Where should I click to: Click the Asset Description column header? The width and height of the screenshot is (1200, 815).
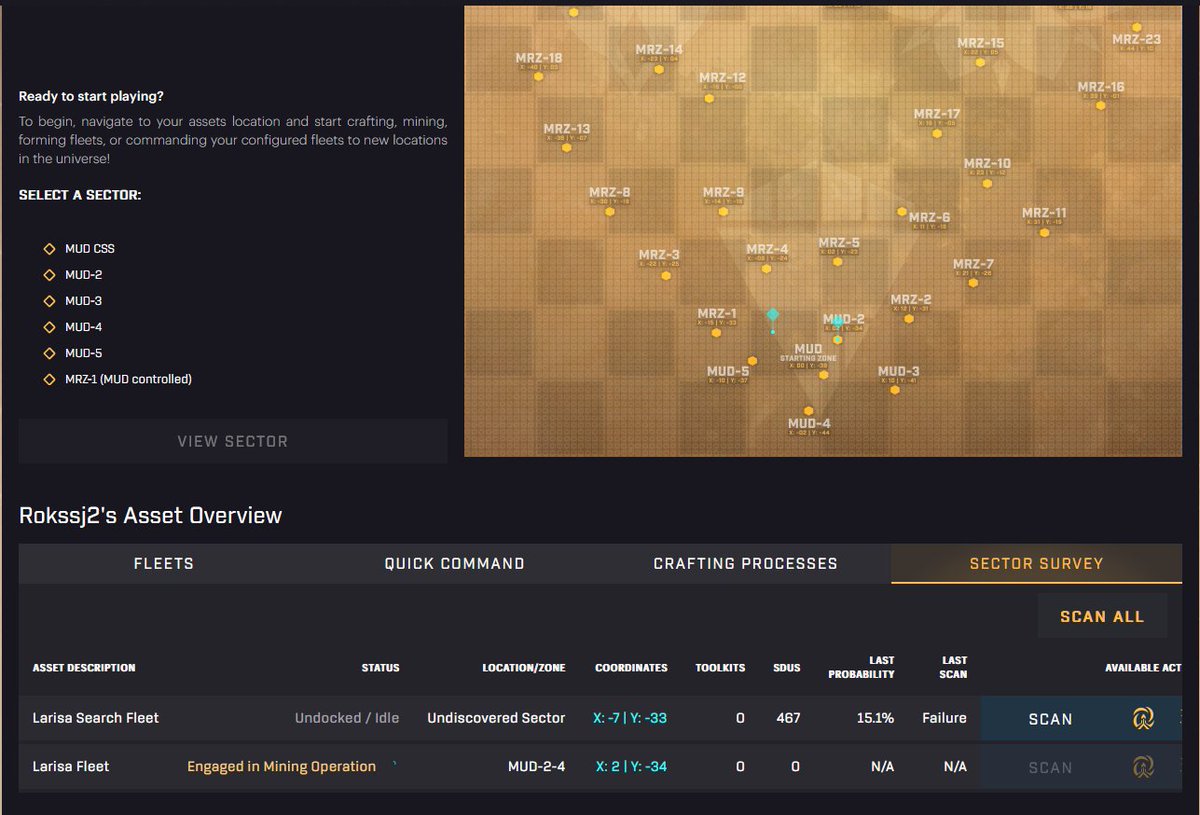[x=84, y=667]
